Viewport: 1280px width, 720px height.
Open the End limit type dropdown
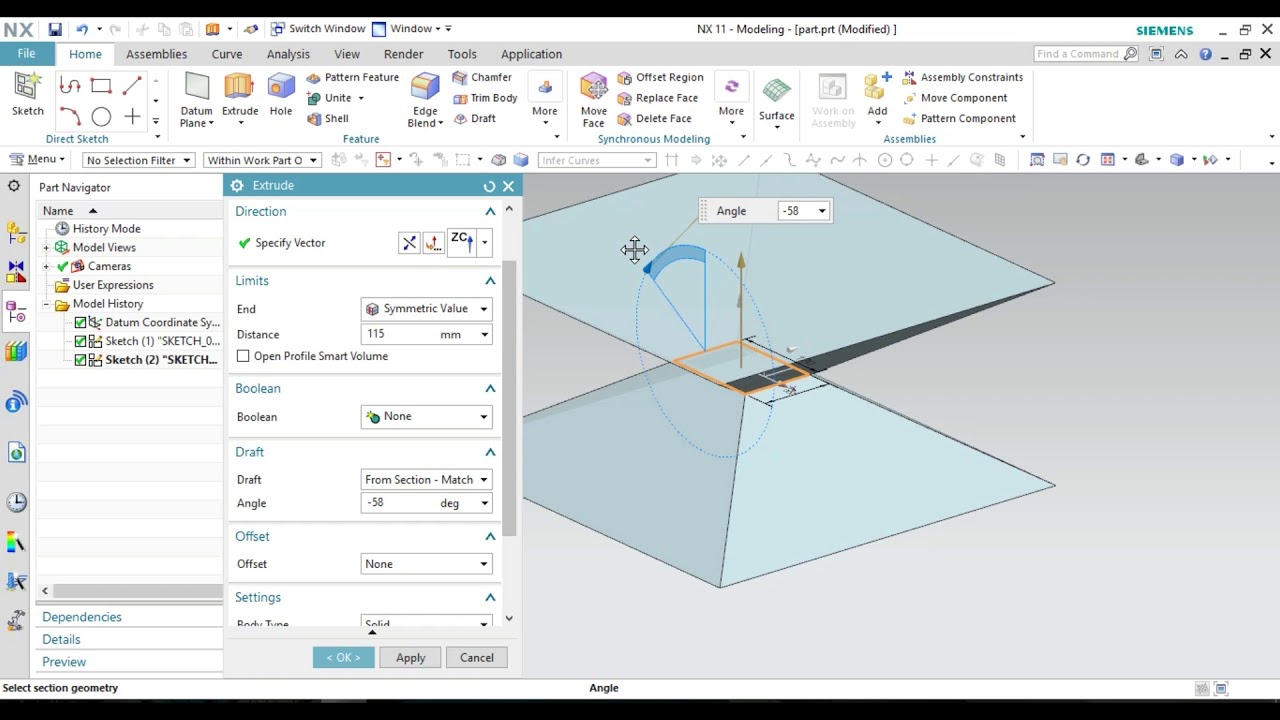426,309
